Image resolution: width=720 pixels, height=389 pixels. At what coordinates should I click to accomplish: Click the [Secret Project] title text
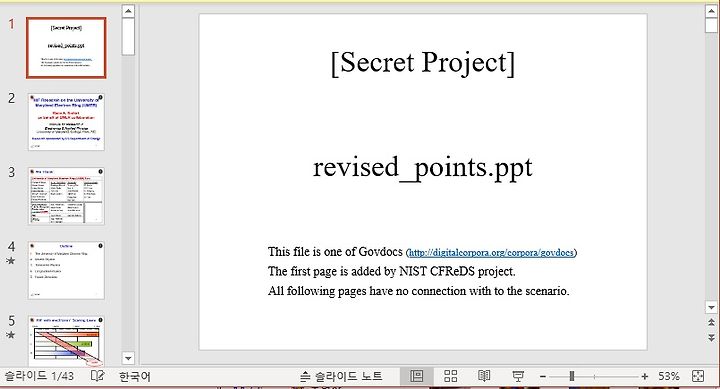point(423,62)
